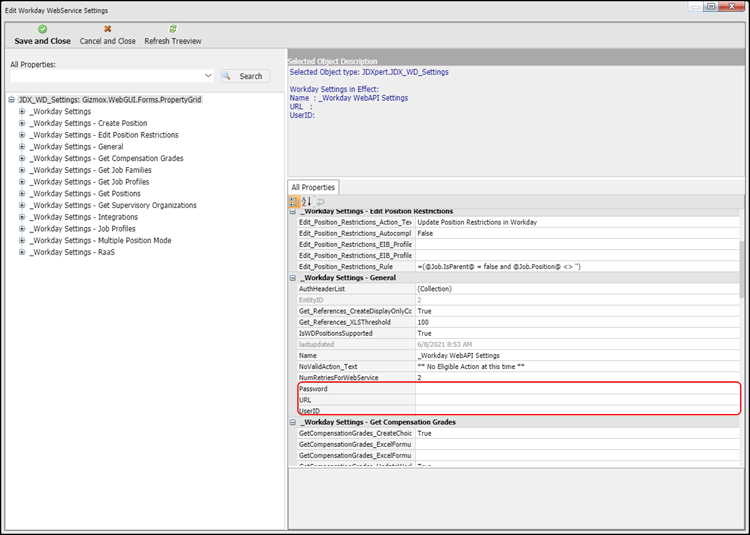
Task: Close the Edit Workday WebService Settings window
Action: click(x=733, y=7)
